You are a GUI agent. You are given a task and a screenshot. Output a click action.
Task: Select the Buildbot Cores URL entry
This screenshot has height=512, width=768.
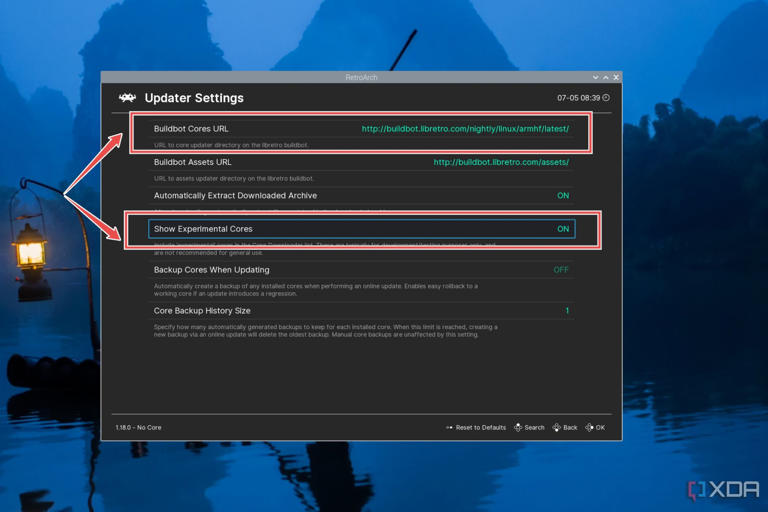pyautogui.click(x=361, y=129)
